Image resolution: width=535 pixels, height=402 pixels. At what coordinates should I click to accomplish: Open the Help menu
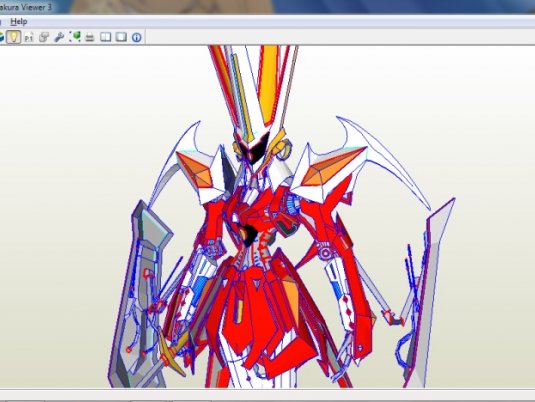click(x=19, y=22)
